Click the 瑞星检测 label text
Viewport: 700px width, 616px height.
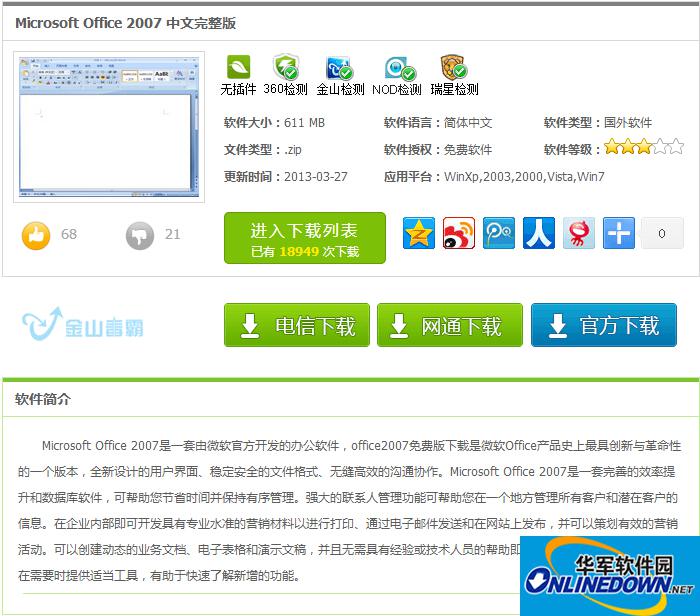tap(454, 89)
